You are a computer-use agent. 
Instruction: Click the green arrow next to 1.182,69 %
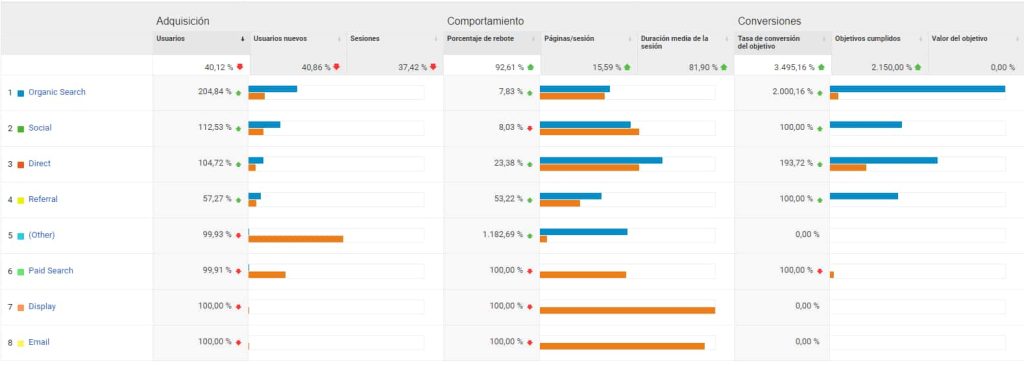(x=530, y=235)
